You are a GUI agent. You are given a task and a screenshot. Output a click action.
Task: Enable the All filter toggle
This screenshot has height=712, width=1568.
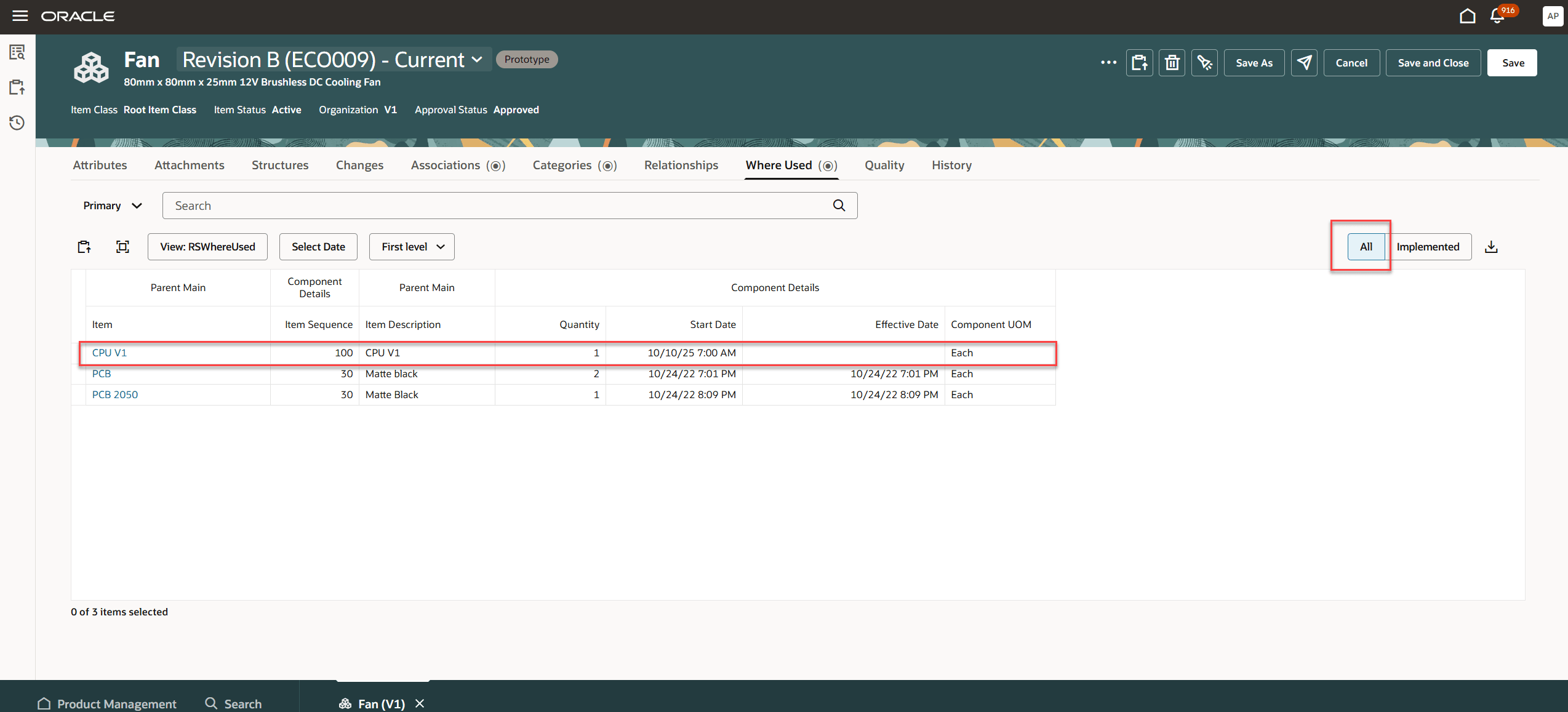point(1366,246)
